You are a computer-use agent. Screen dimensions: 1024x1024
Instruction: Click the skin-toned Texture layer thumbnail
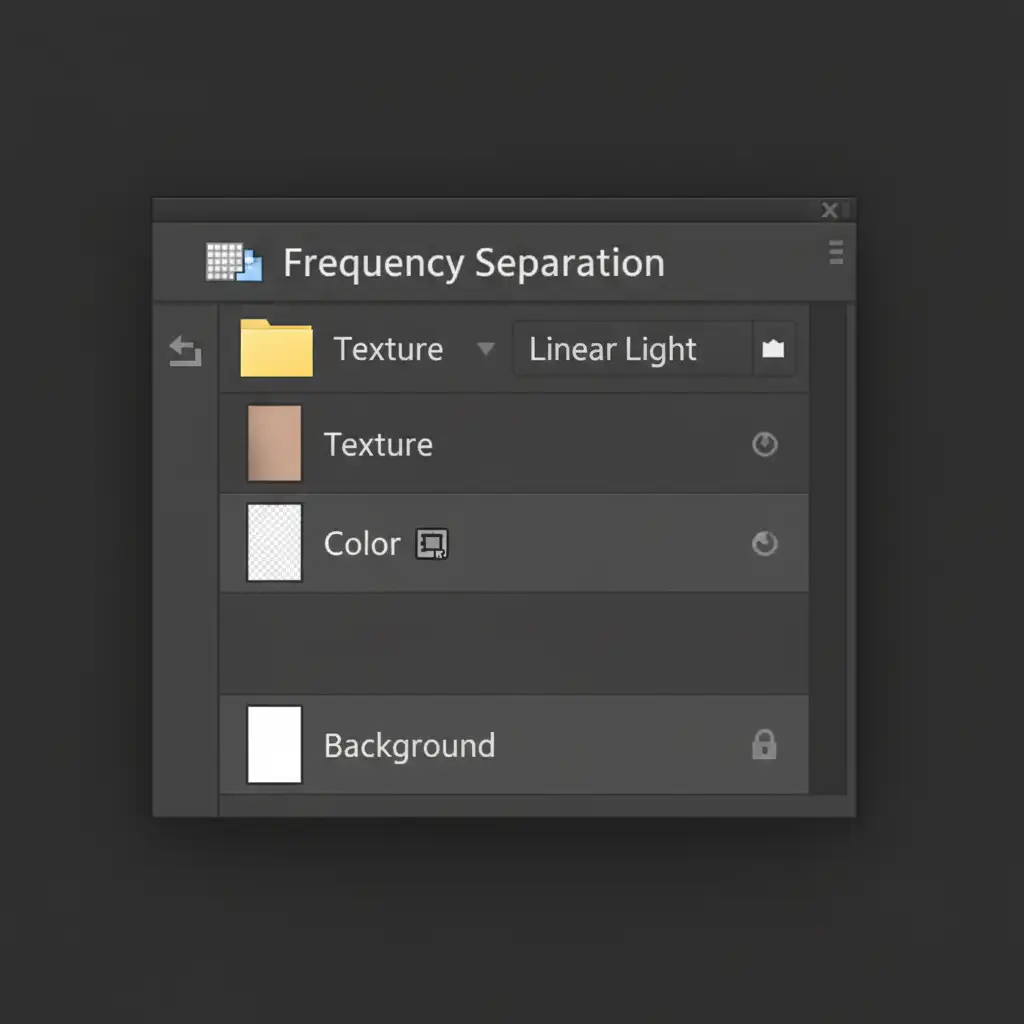[274, 444]
